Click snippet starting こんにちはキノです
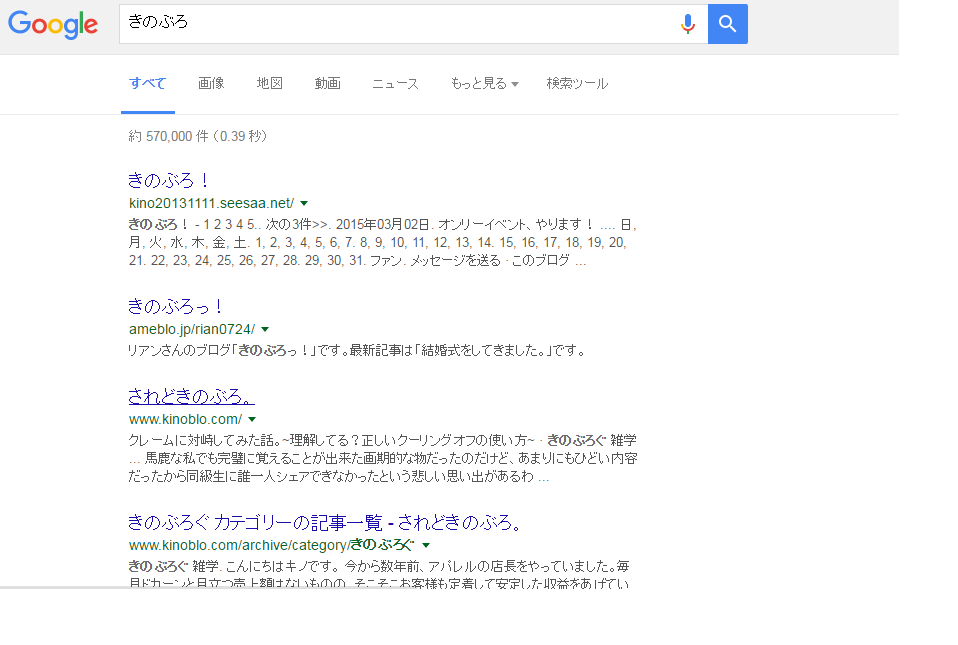Image resolution: width=958 pixels, height=645 pixels. (x=379, y=574)
